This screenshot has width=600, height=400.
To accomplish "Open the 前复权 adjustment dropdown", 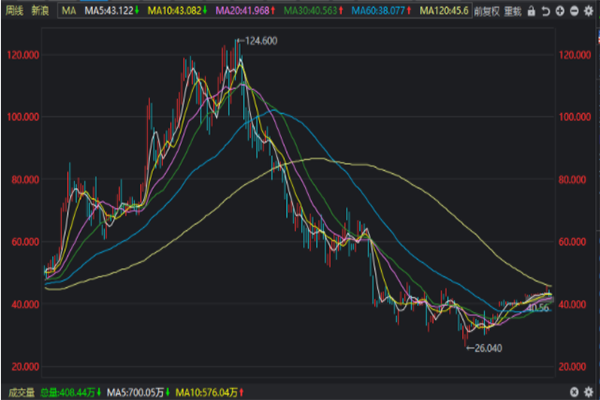I will tap(487, 11).
